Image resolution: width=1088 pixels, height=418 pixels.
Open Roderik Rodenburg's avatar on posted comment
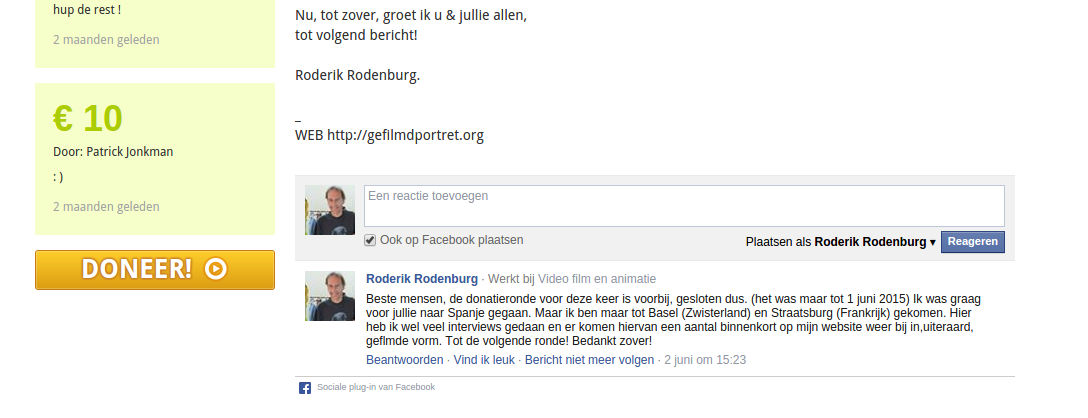click(330, 296)
